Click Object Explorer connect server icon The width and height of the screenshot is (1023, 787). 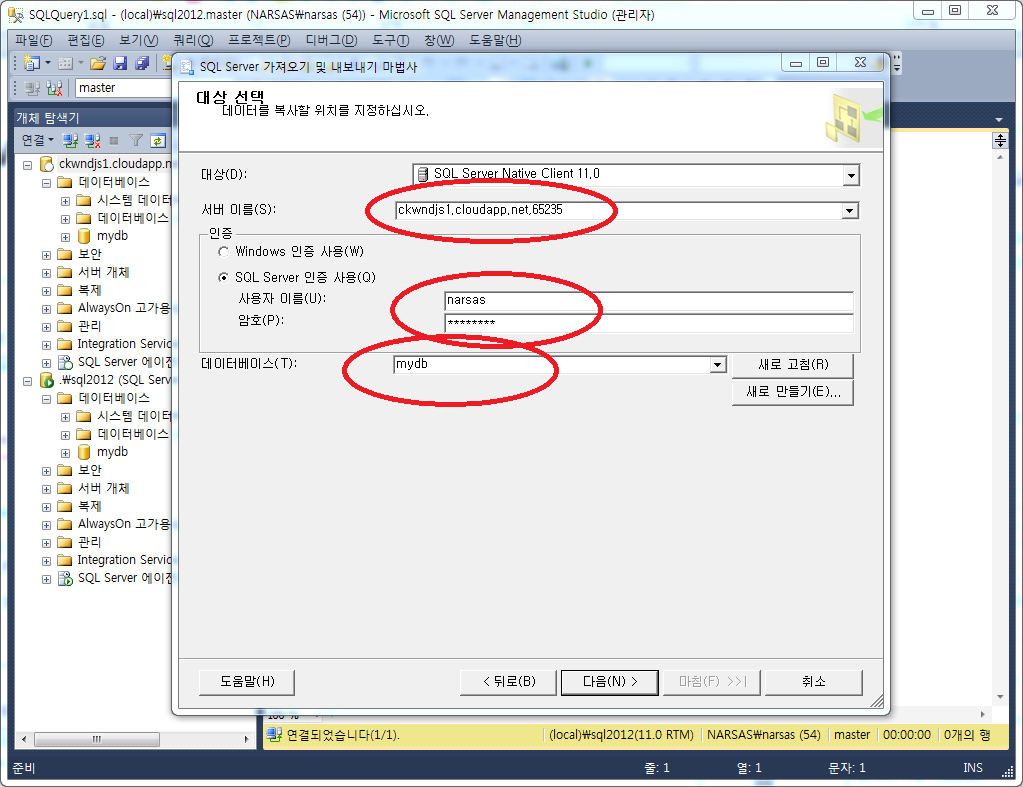click(70, 140)
